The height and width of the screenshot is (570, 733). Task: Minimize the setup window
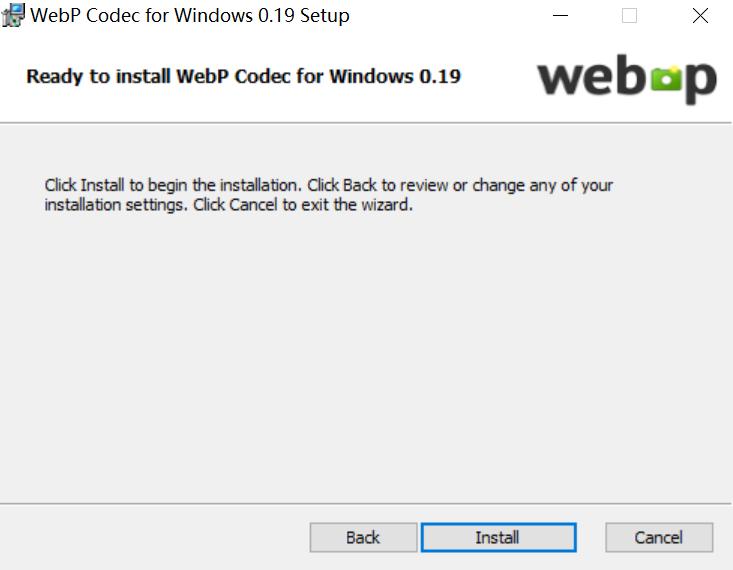[561, 16]
